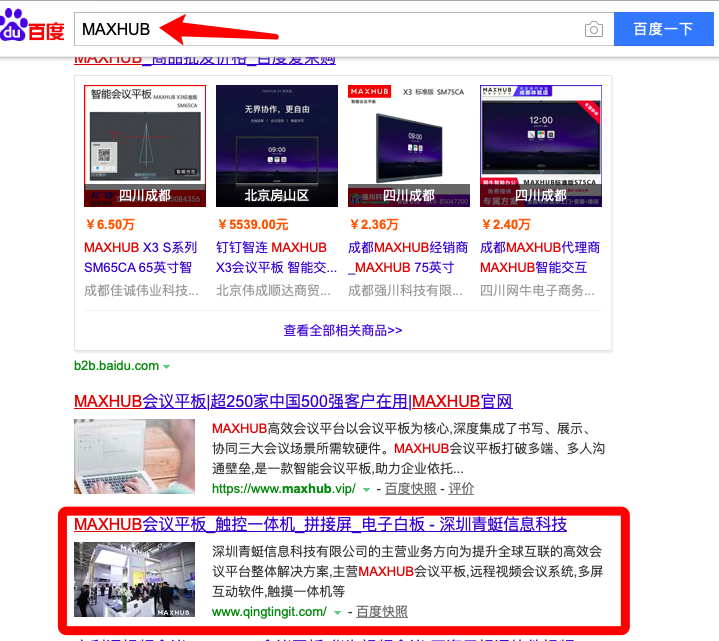The height and width of the screenshot is (641, 719).
Task: Click price ¥2.36万
Action: [374, 224]
